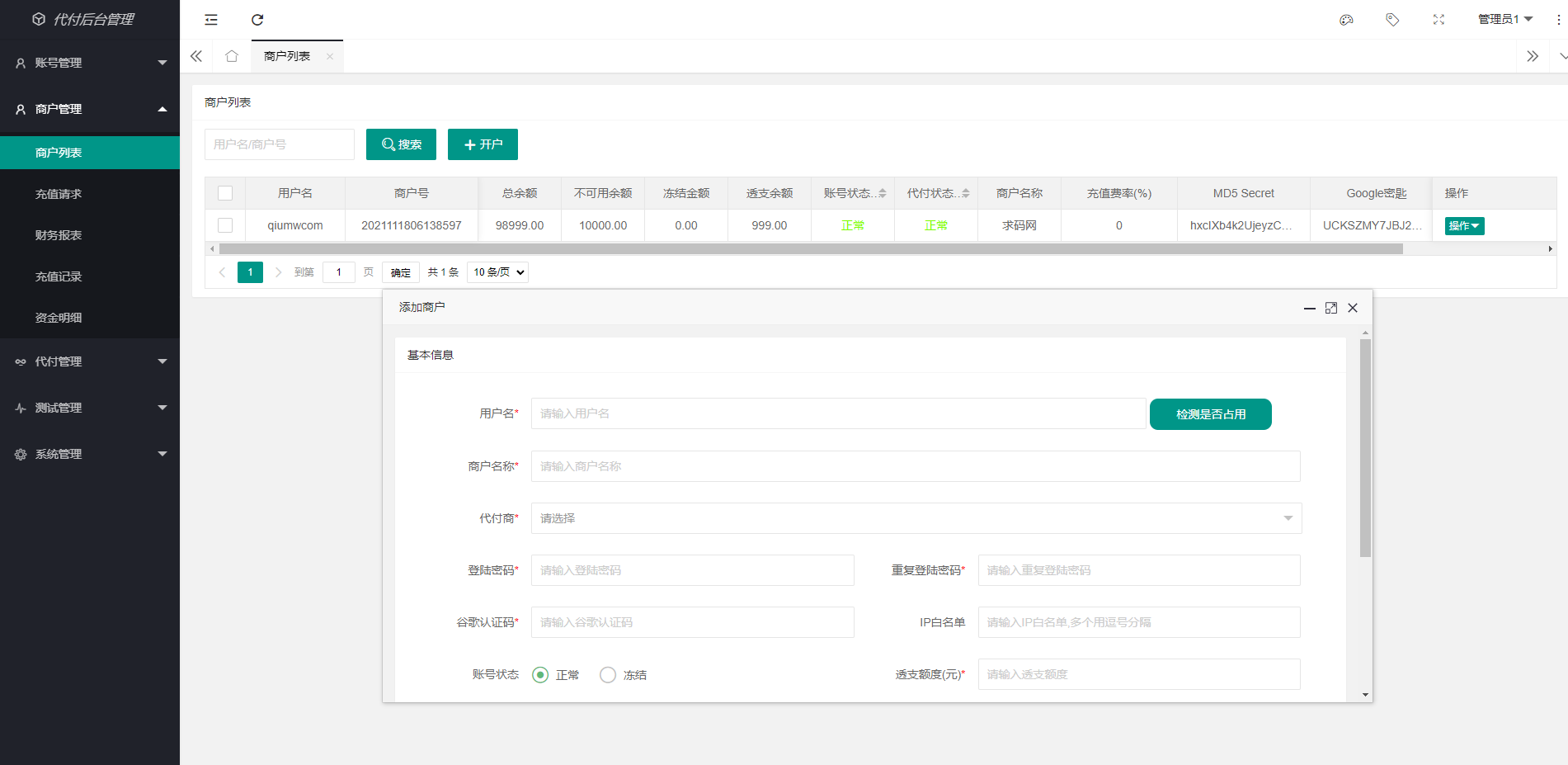Click the tag note icon

coord(1392,20)
